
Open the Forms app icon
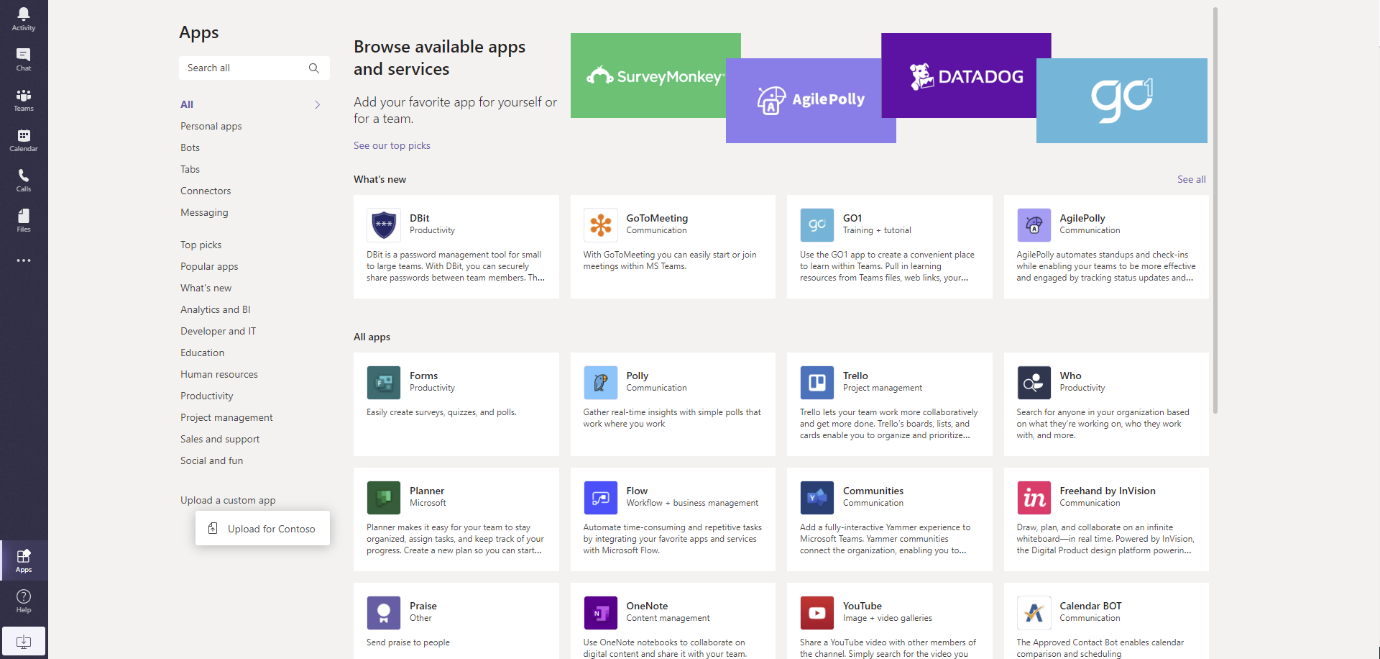point(383,383)
